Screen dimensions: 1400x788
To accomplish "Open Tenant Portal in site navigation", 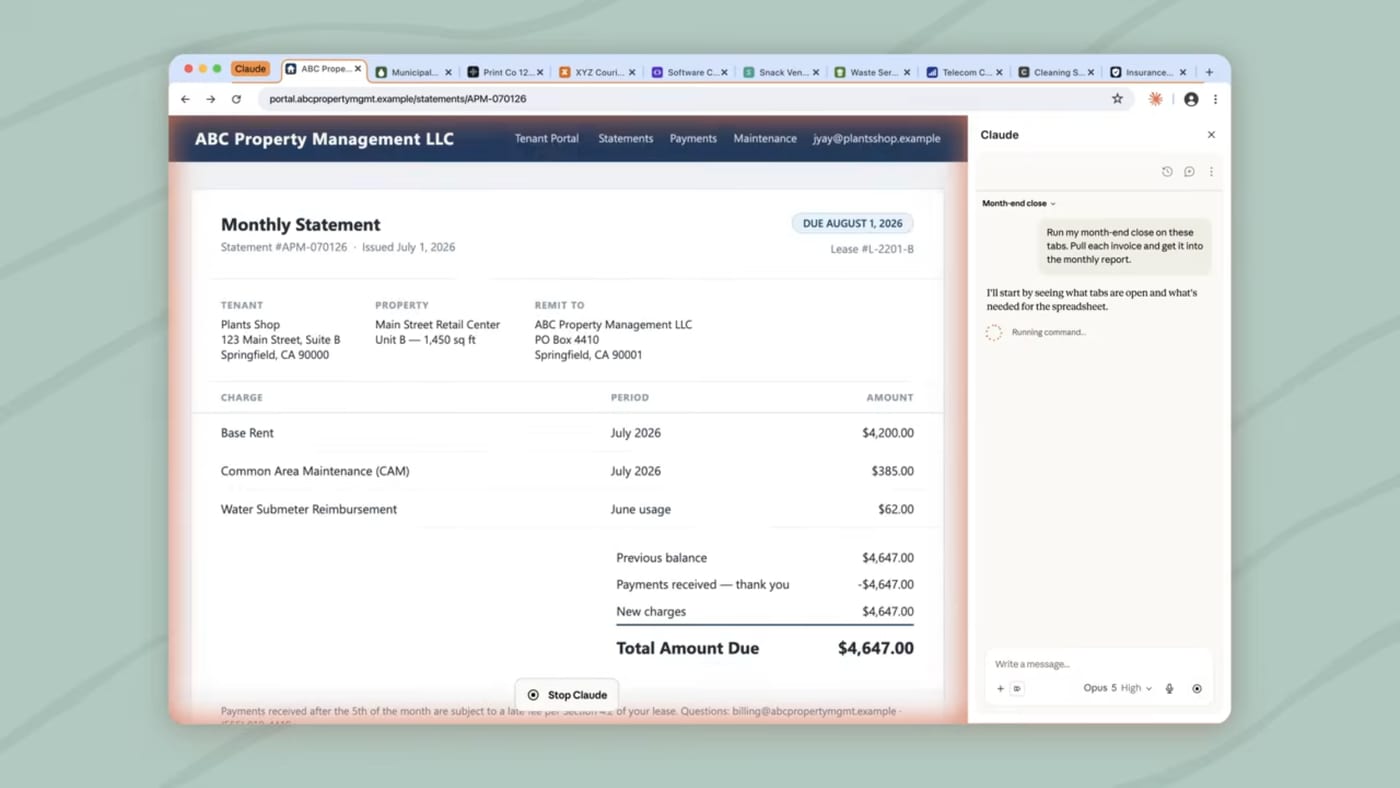I will pos(546,139).
